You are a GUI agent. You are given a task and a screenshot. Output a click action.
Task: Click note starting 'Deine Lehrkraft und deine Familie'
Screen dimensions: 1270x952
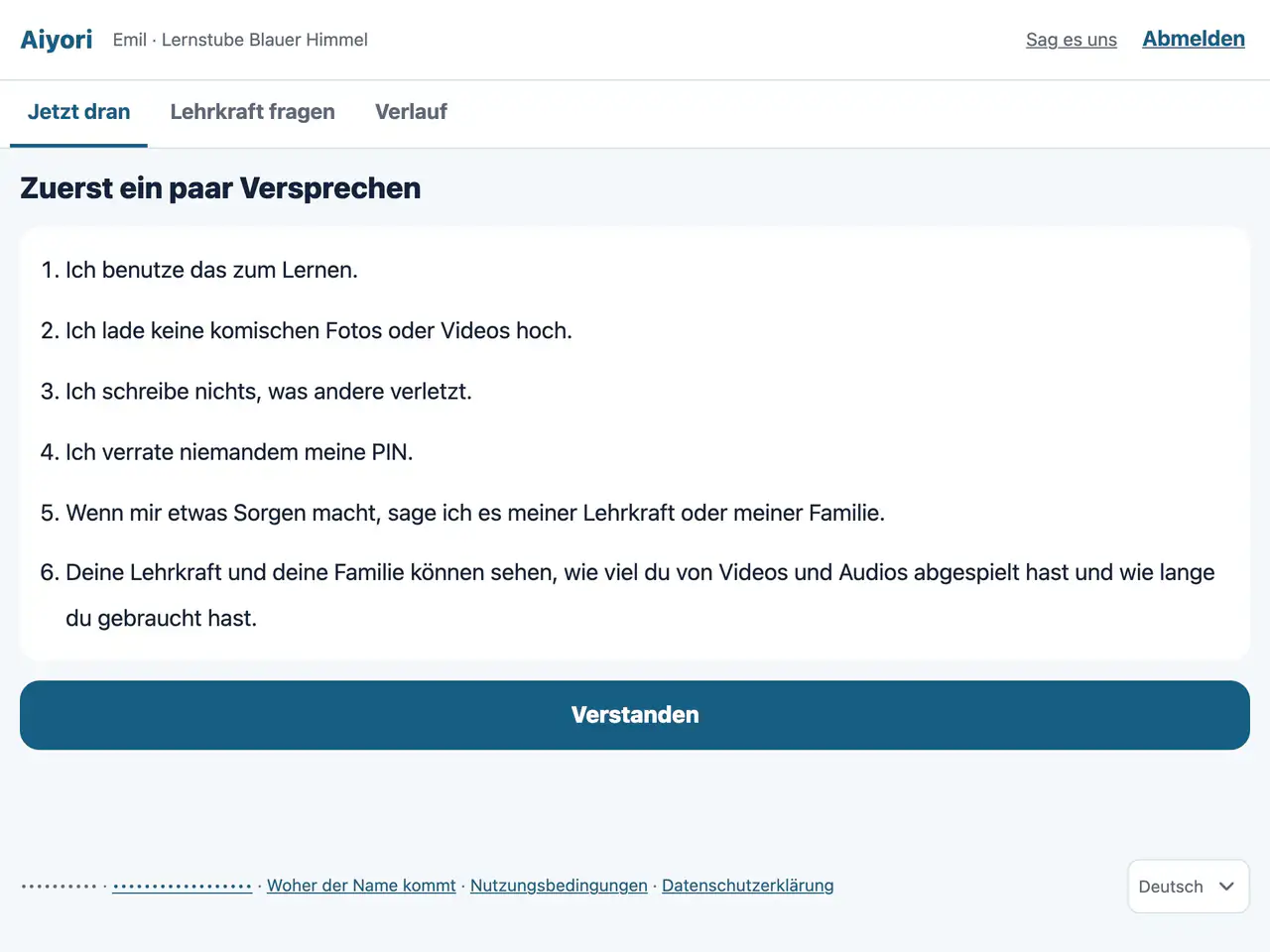point(640,595)
